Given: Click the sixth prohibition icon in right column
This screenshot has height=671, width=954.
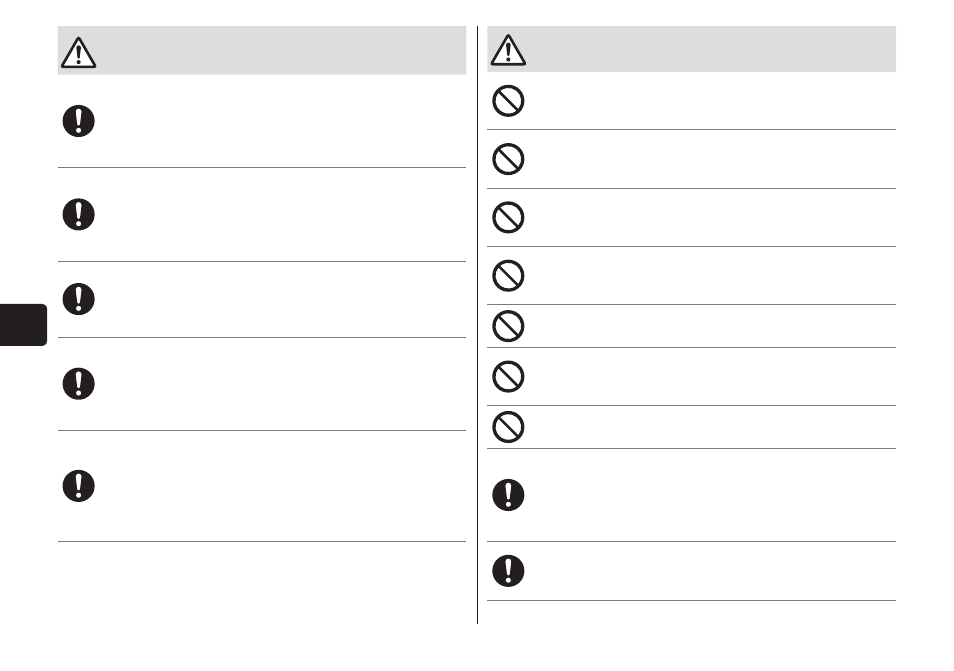Looking at the screenshot, I should click(508, 377).
